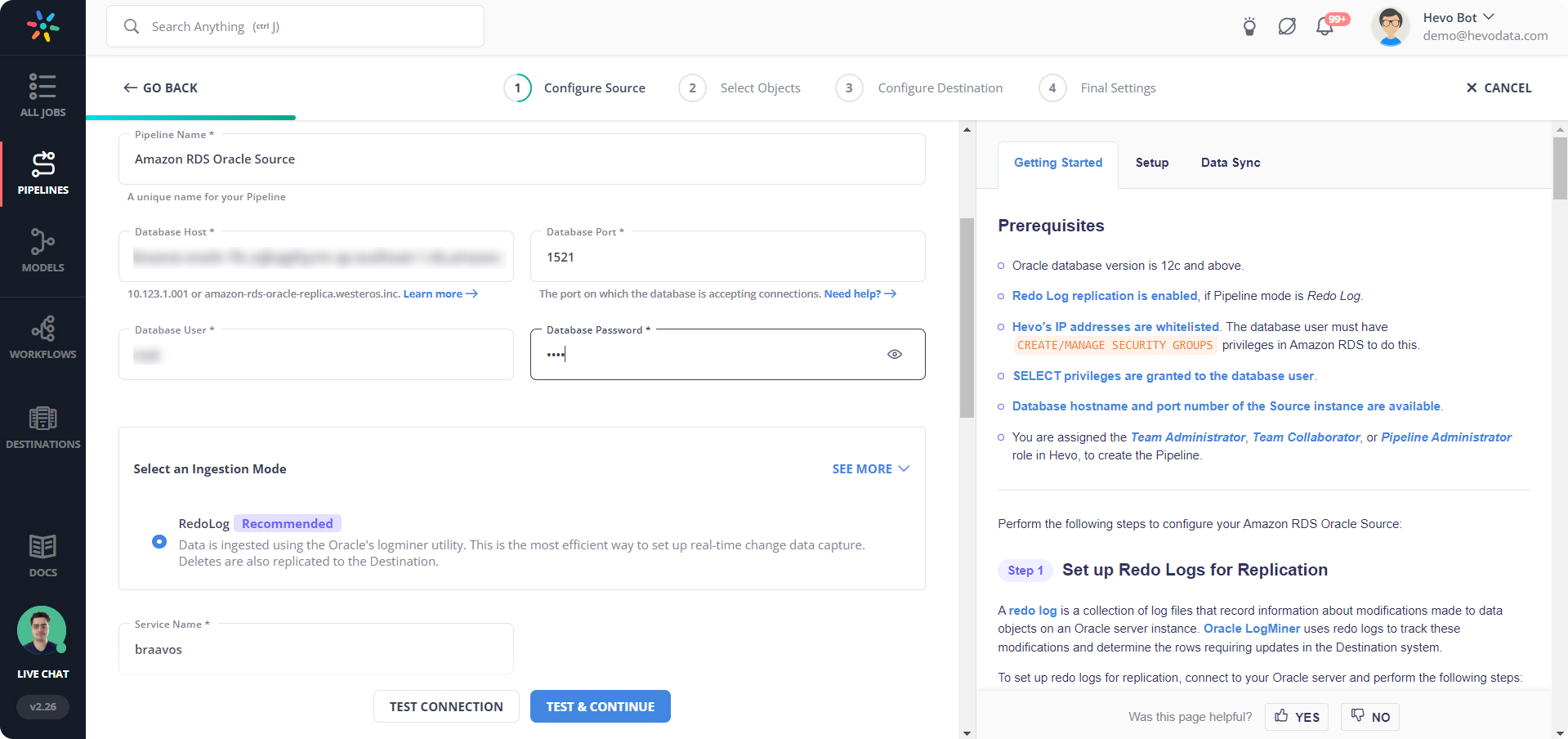The height and width of the screenshot is (739, 1568).
Task: Toggle Database Password visibility with the eye icon
Action: coord(894,354)
